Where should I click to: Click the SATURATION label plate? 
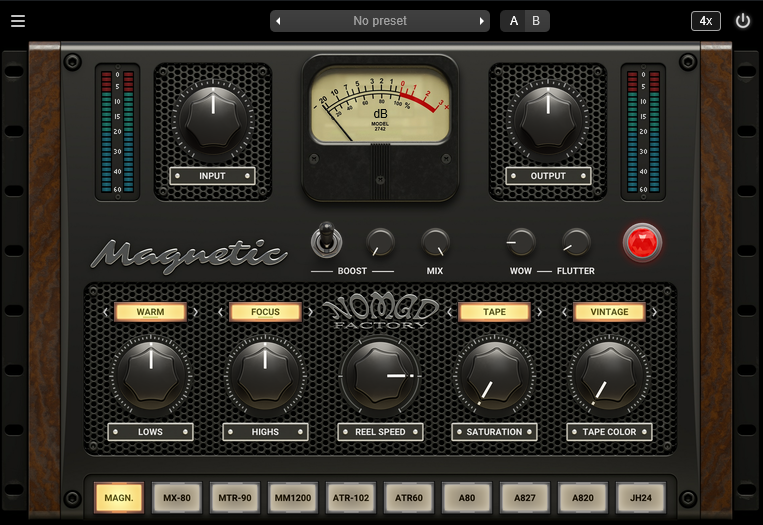(494, 432)
